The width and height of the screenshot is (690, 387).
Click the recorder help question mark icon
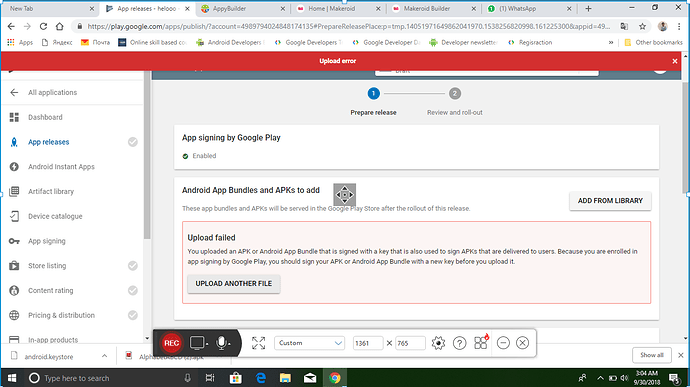(459, 343)
